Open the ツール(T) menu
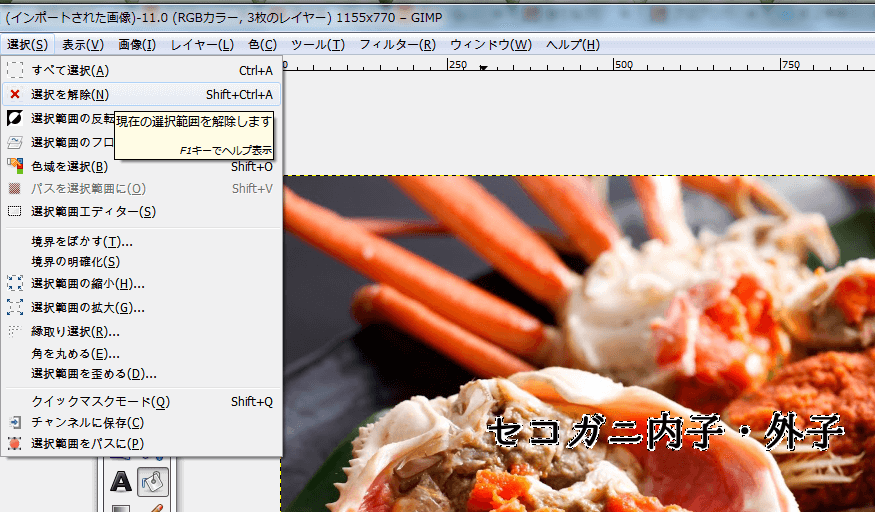The image size is (875, 512). [x=318, y=45]
